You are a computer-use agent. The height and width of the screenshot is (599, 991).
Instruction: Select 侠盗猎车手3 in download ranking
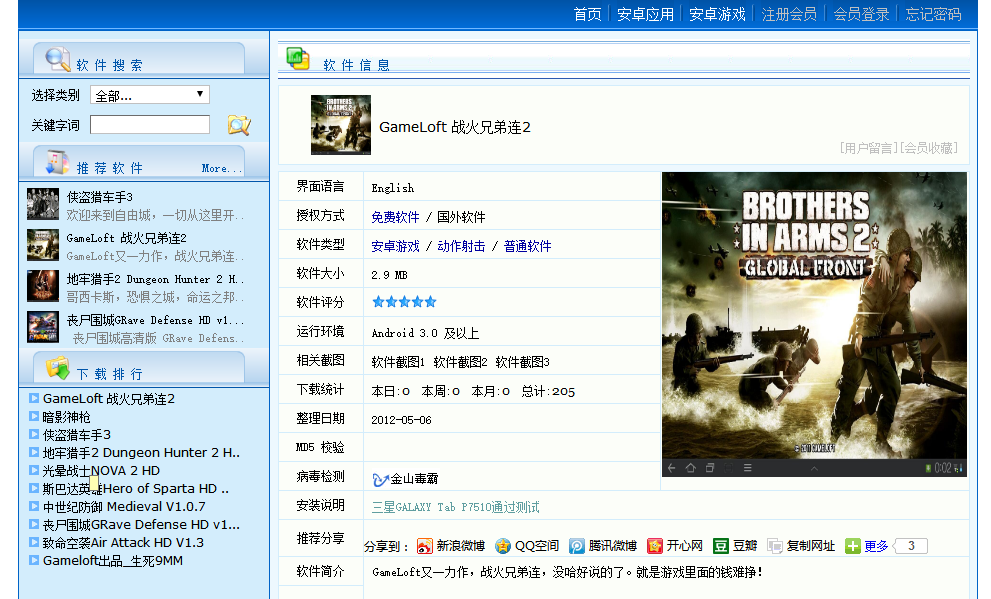click(76, 435)
